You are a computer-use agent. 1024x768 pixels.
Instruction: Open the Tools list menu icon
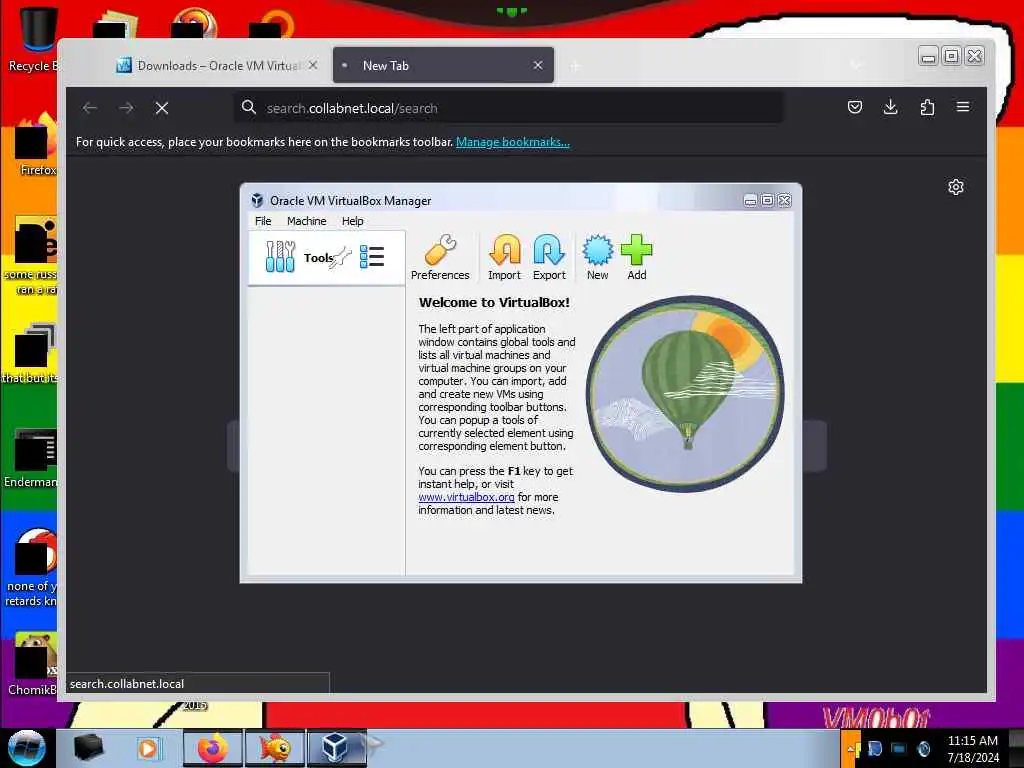click(x=372, y=257)
